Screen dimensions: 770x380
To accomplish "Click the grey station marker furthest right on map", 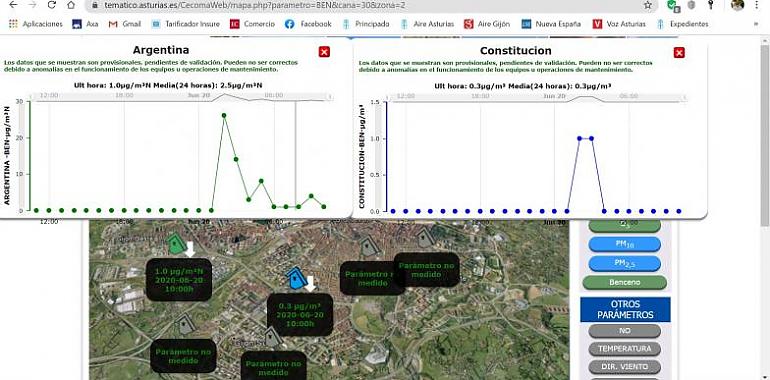I will point(425,238).
